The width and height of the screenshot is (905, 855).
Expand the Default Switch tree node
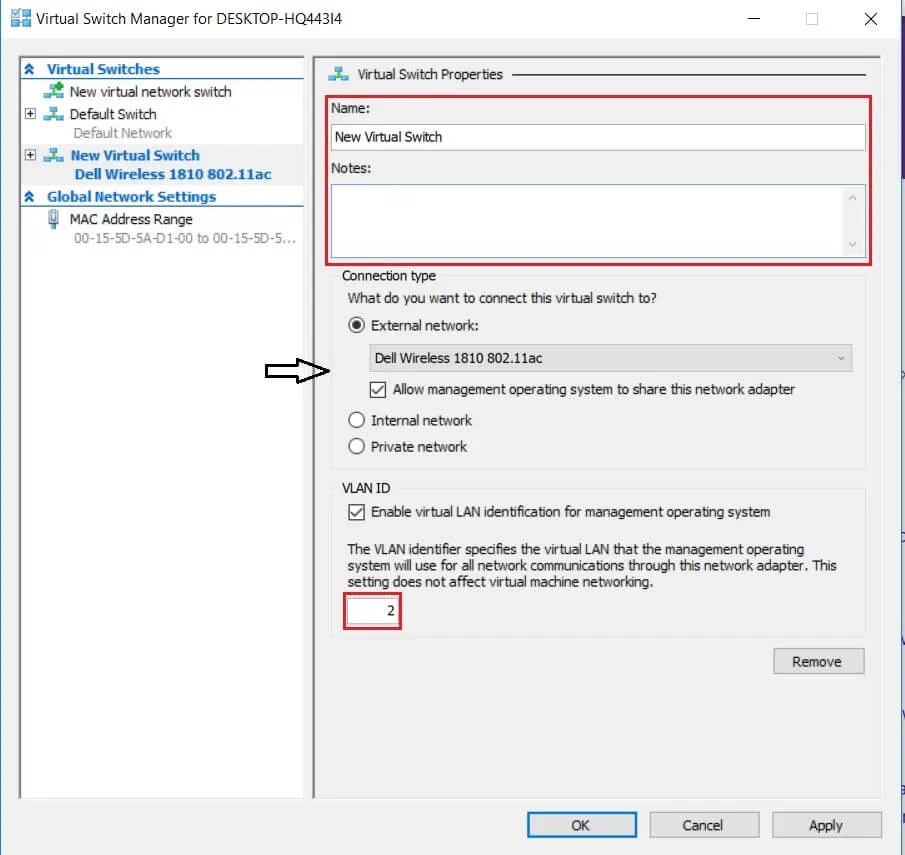point(30,114)
